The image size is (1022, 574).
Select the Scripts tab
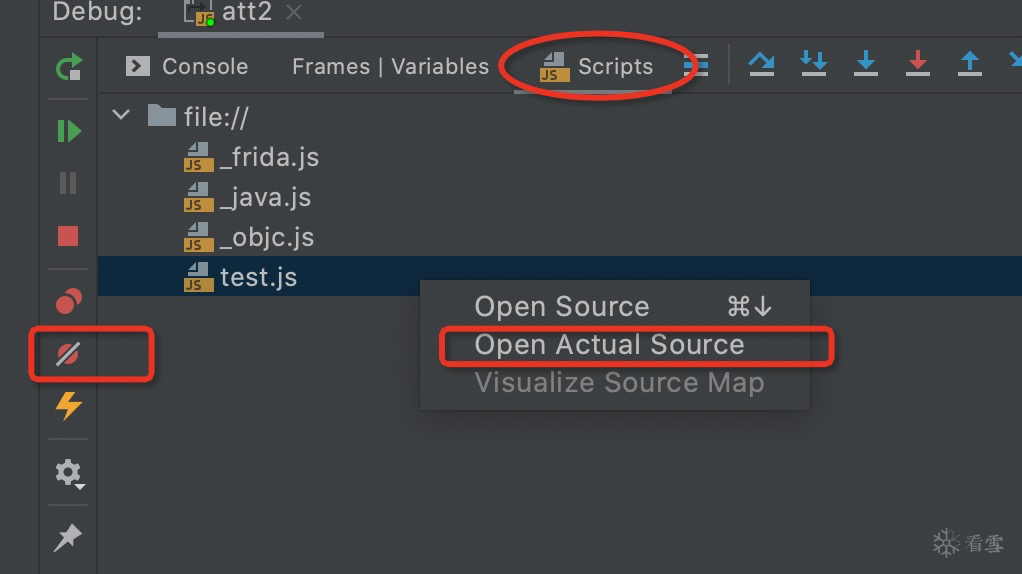596,67
